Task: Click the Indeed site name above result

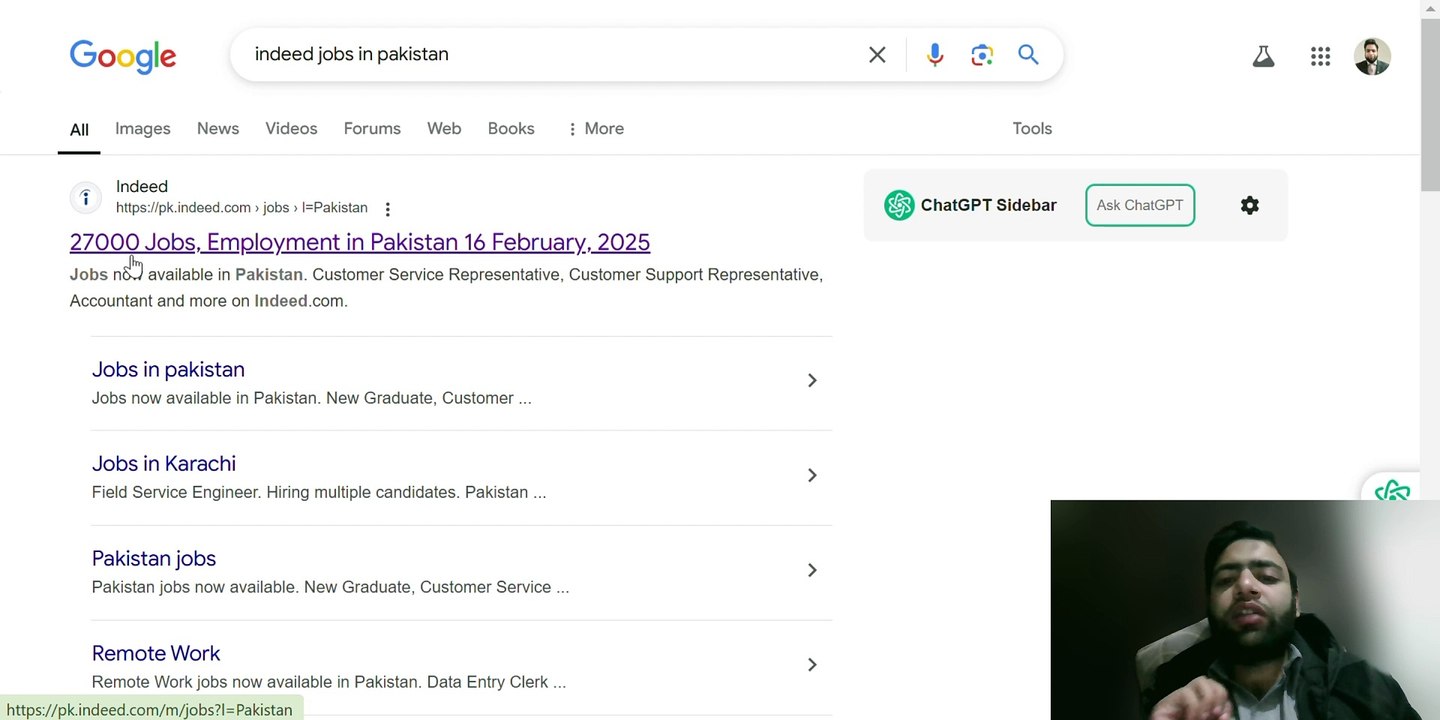Action: [142, 187]
